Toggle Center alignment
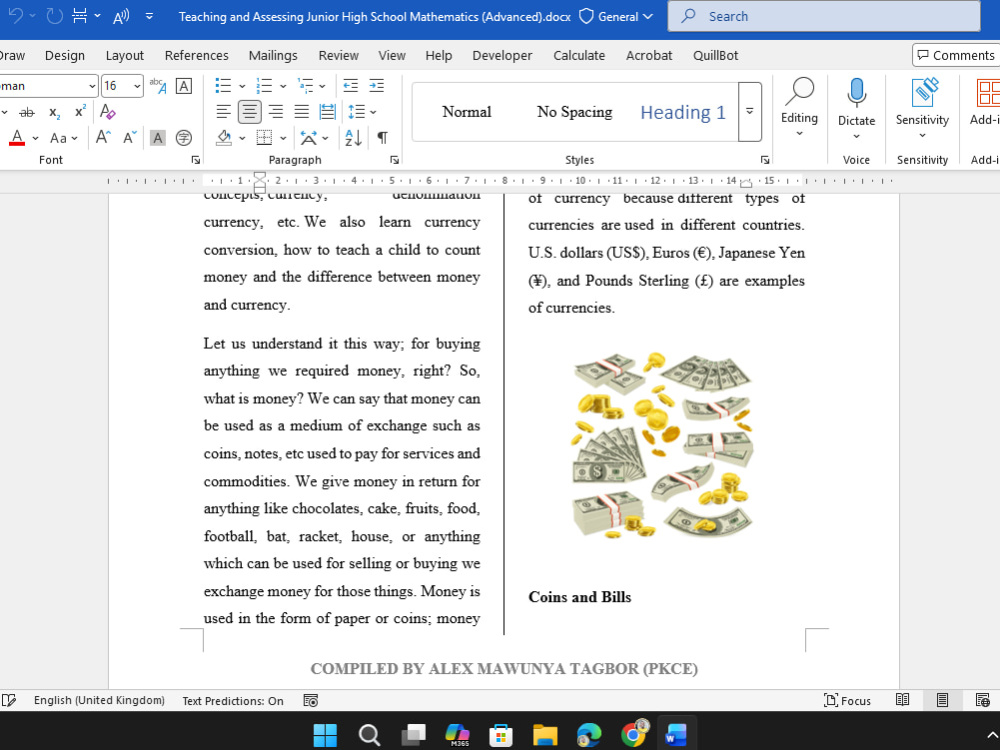This screenshot has height=750, width=1000. pyautogui.click(x=249, y=112)
